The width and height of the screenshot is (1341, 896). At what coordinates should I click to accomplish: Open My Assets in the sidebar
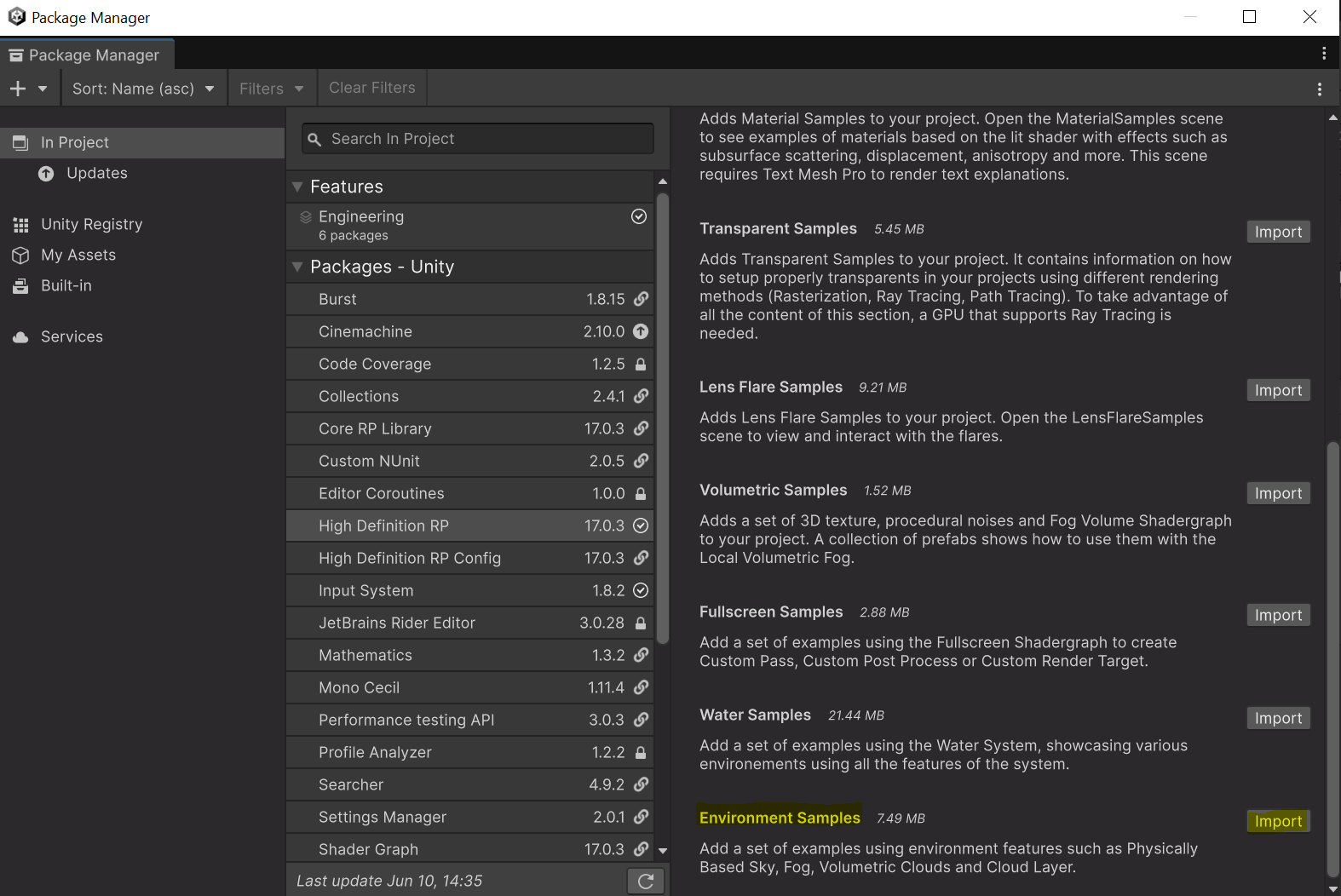click(142, 255)
